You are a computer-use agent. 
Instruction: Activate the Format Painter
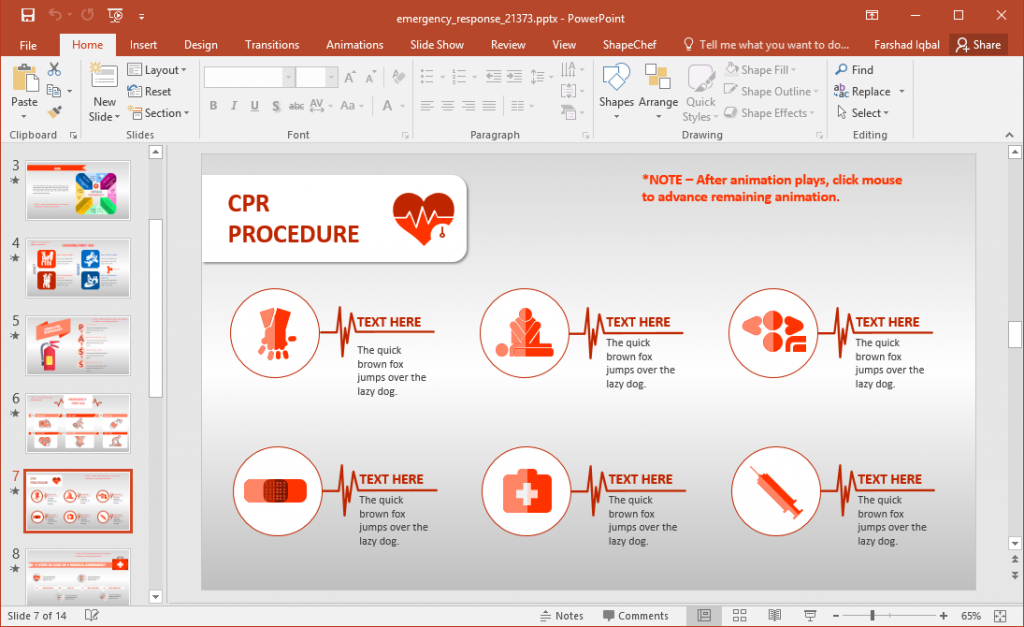click(x=57, y=110)
